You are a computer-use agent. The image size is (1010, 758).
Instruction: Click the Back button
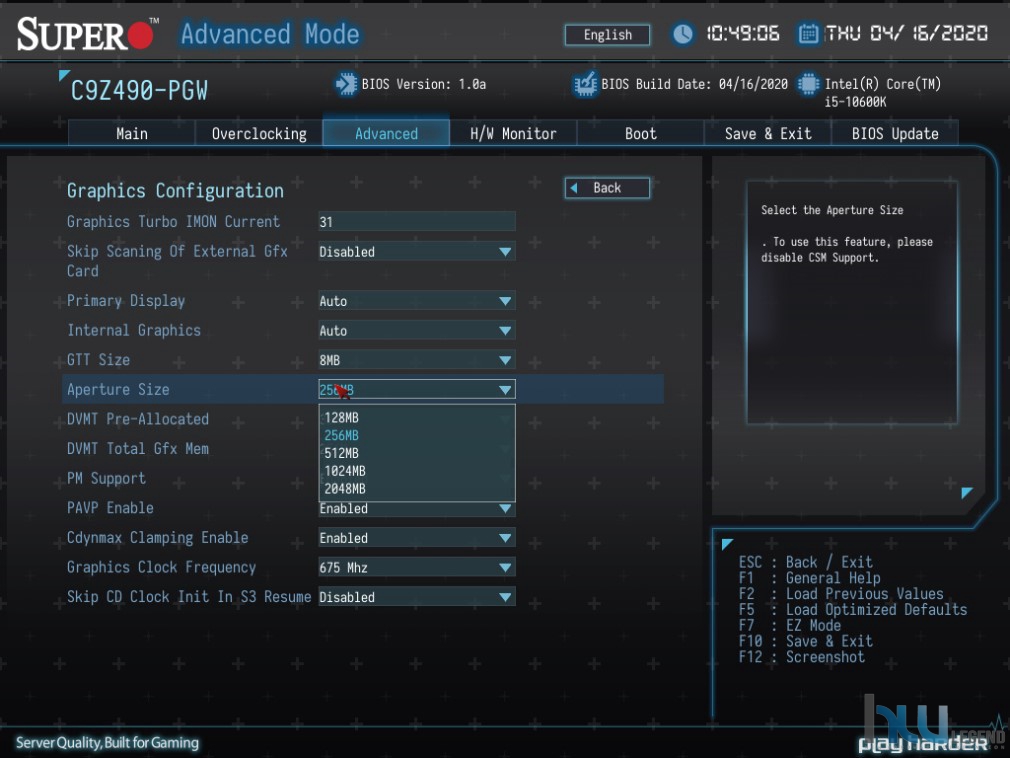607,188
